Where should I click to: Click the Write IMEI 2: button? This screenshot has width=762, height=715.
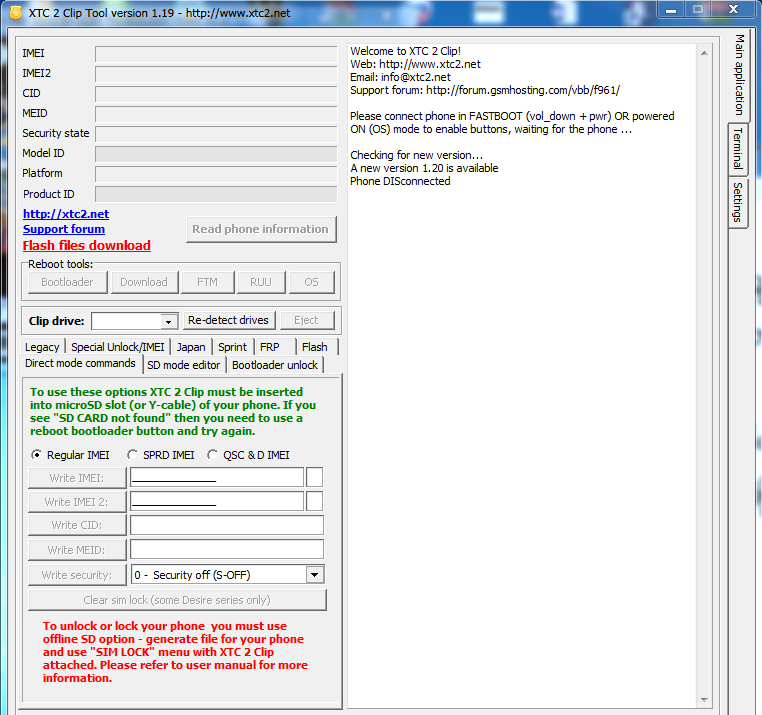(77, 502)
